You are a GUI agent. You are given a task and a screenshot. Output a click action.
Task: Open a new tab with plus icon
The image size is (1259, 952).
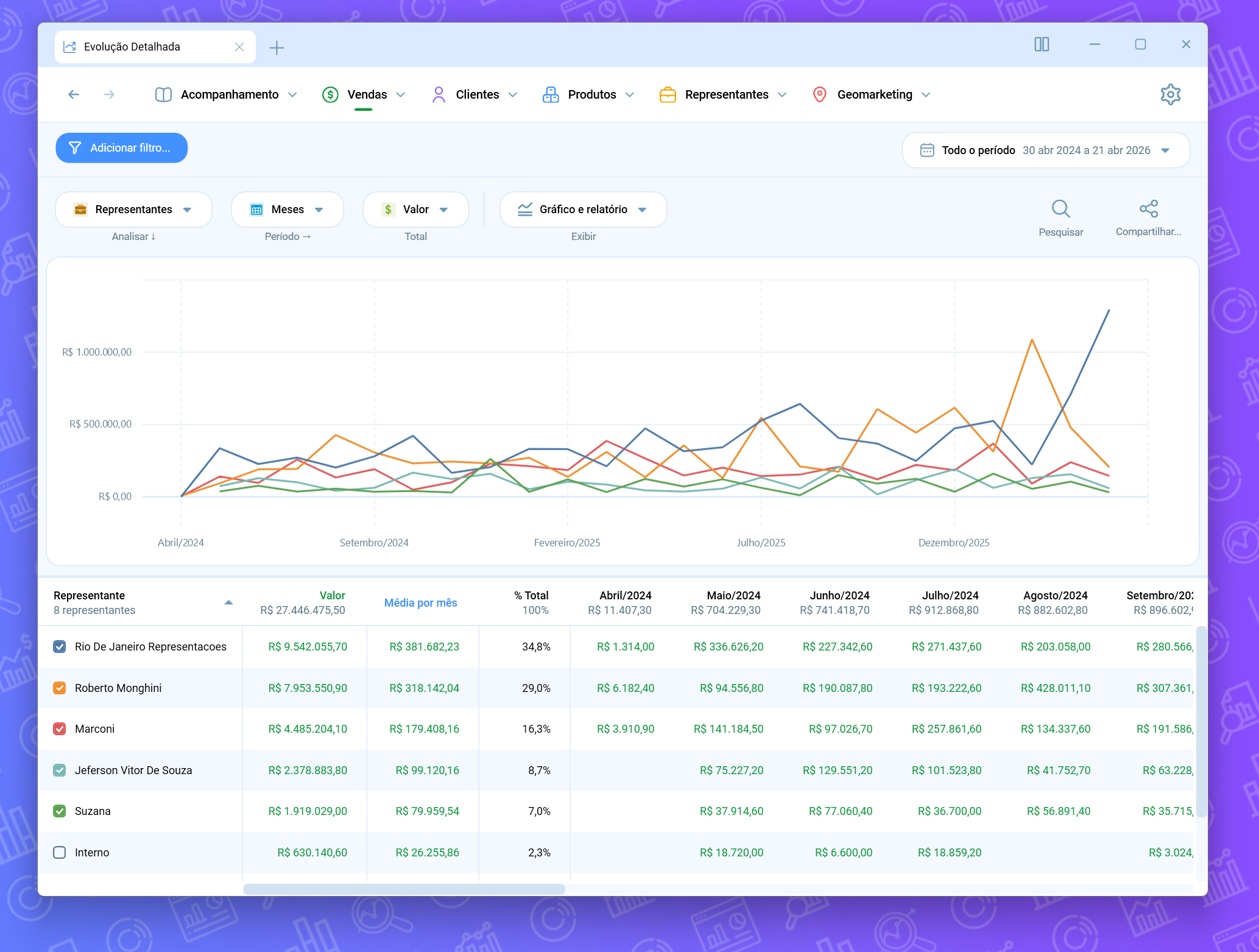[x=277, y=48]
